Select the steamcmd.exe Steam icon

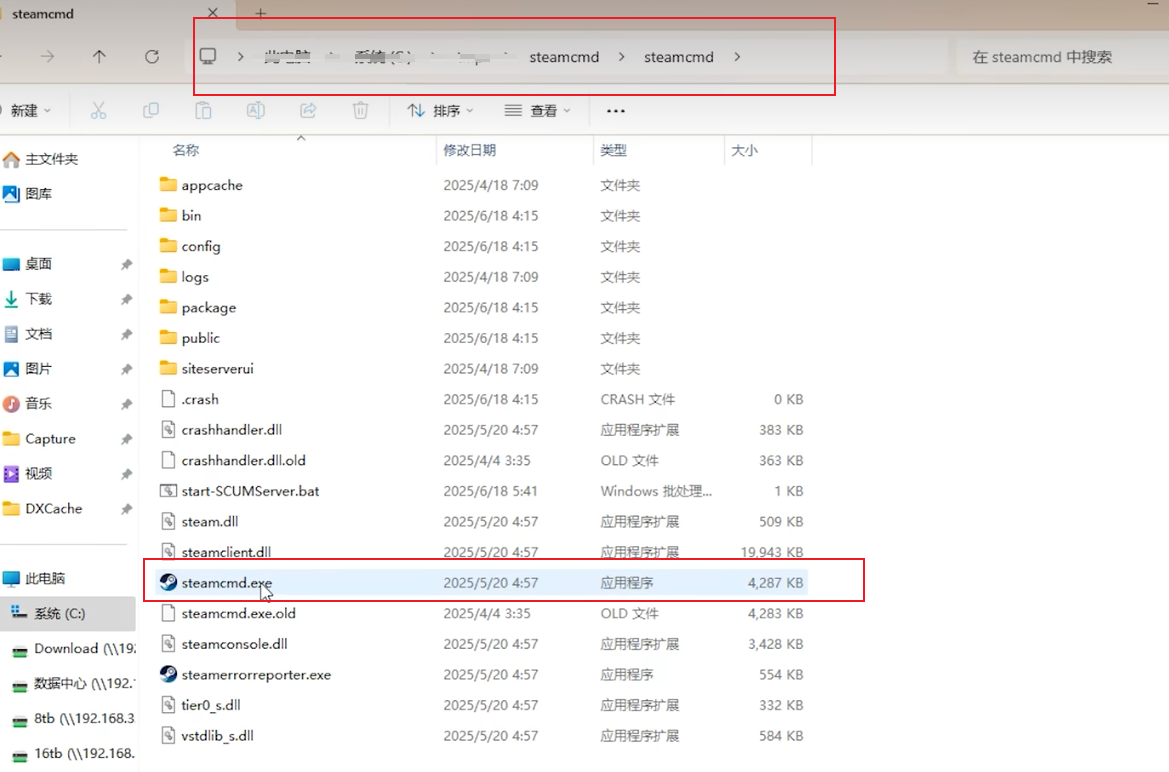(x=168, y=583)
